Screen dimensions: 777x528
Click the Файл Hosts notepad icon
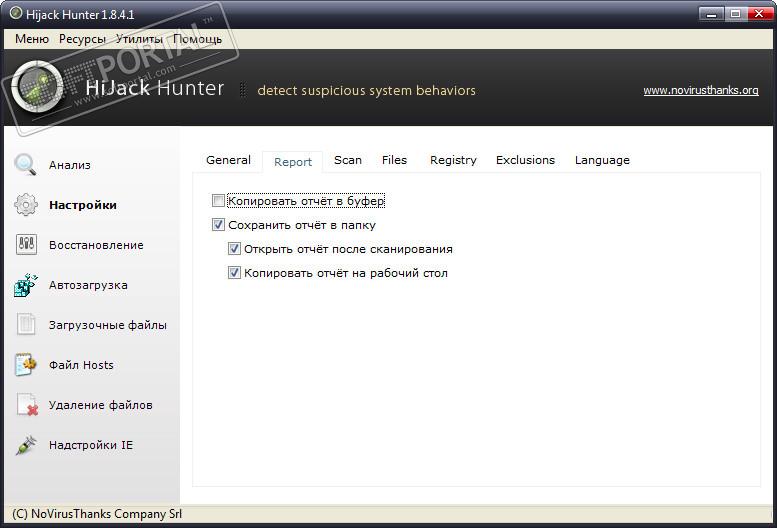click(26, 365)
